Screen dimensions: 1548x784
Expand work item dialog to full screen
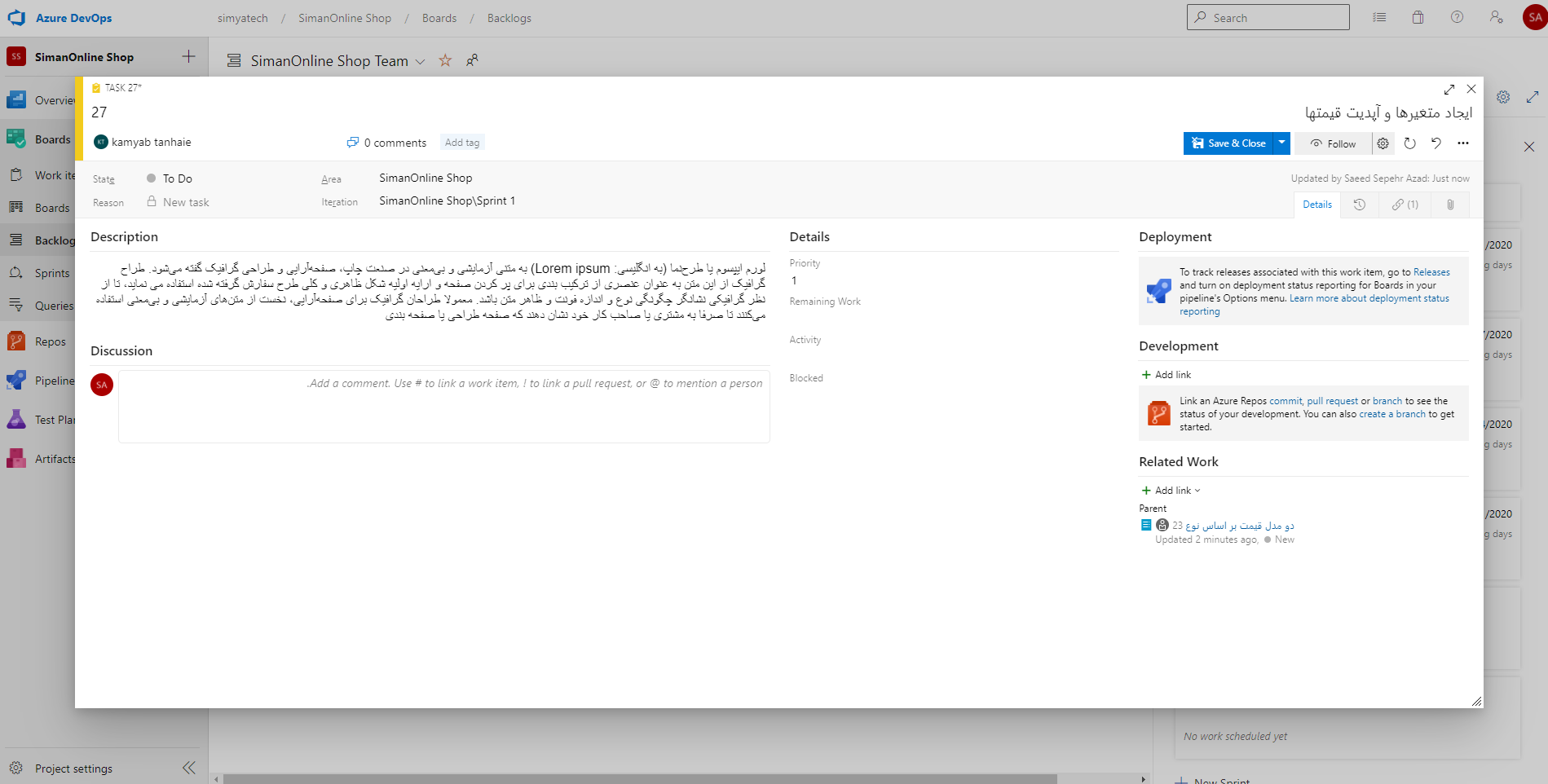click(1449, 89)
